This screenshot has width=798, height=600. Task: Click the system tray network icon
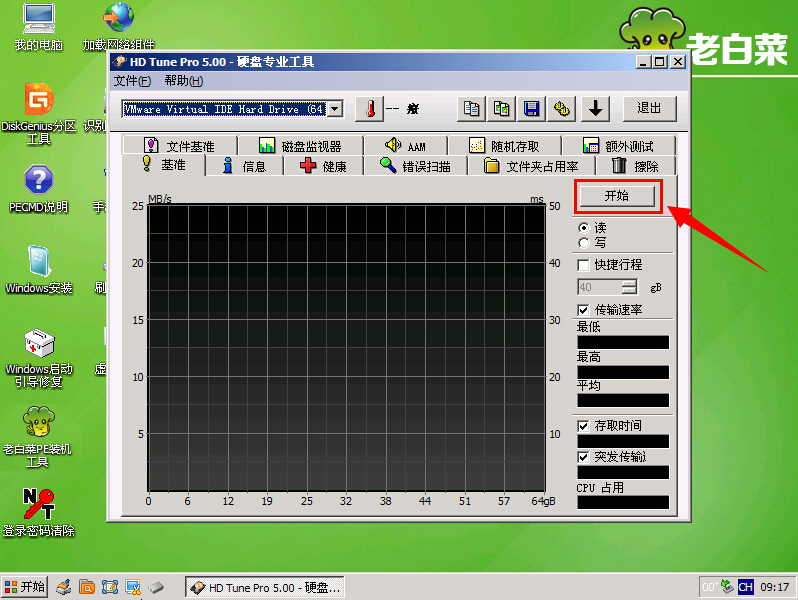point(728,587)
